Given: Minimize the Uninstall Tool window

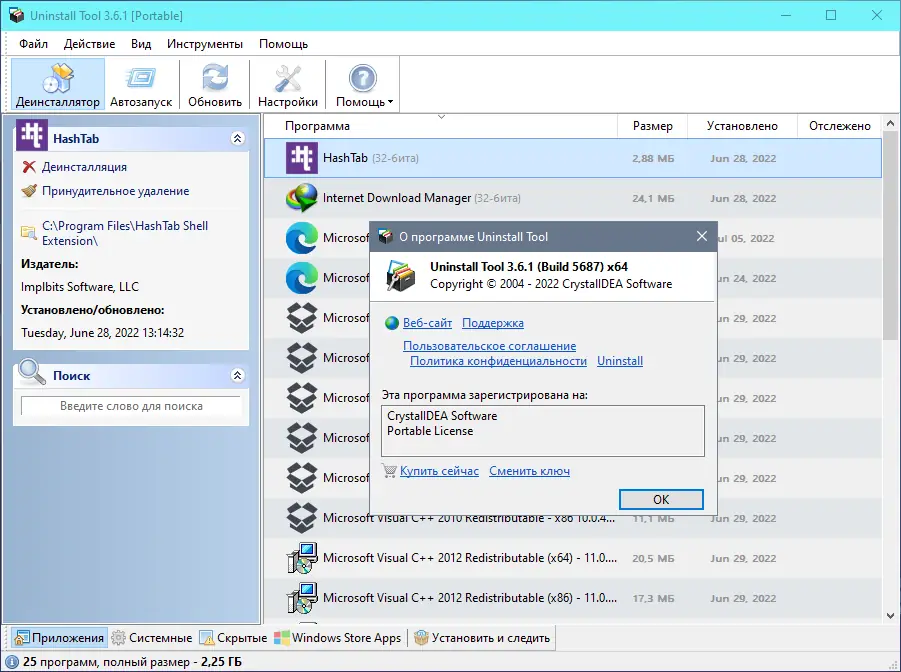Looking at the screenshot, I should (786, 16).
